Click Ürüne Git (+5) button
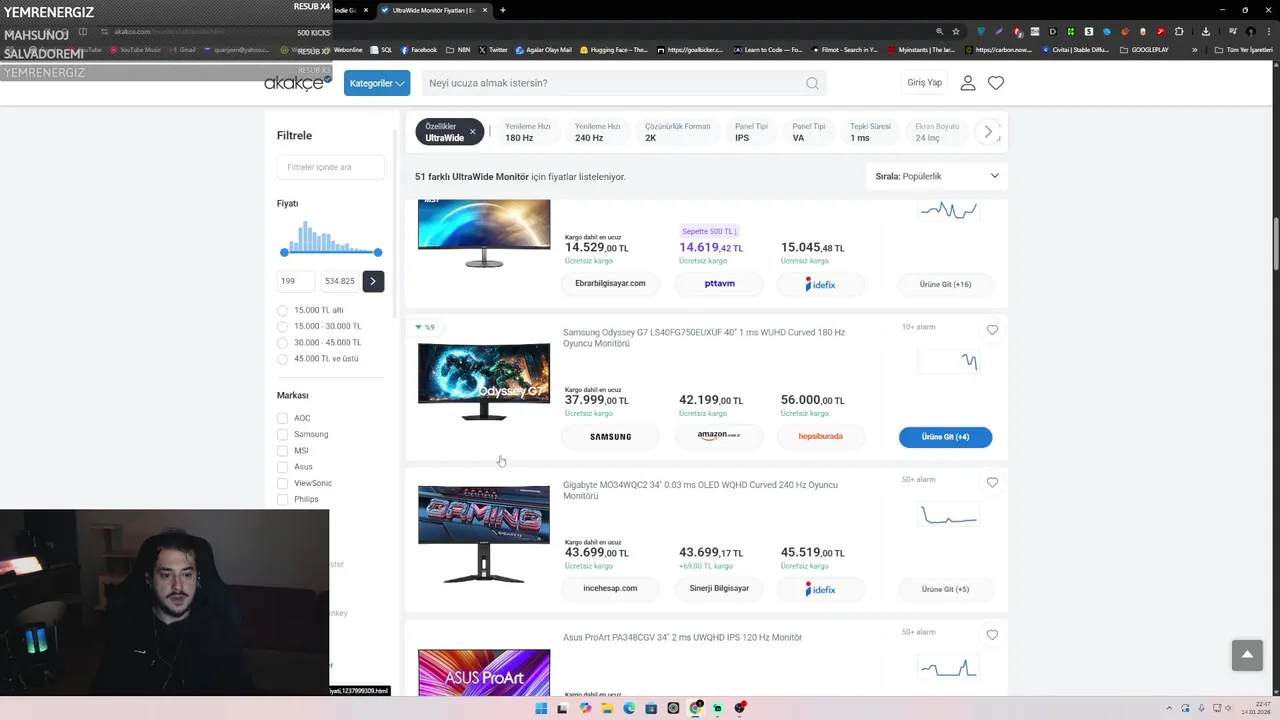The width and height of the screenshot is (1280, 720). [945, 589]
